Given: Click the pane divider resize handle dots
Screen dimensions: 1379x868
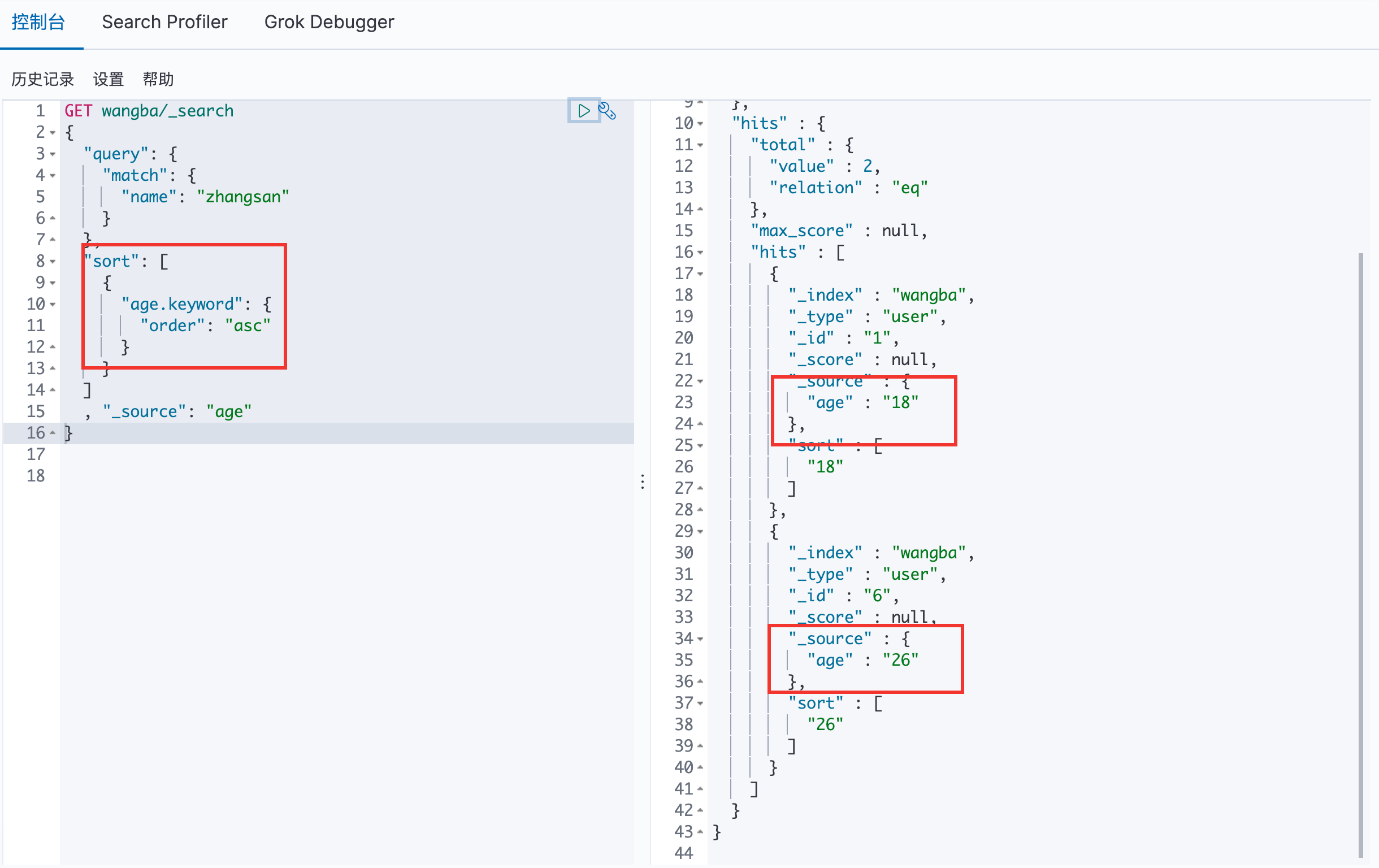Looking at the screenshot, I should (643, 481).
